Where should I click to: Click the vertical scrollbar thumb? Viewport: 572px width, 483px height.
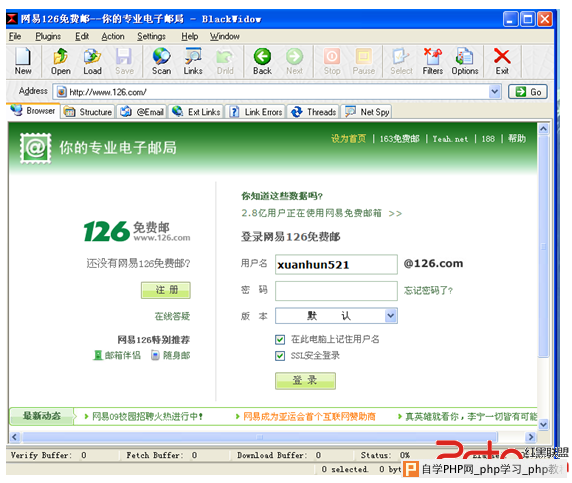pos(543,247)
